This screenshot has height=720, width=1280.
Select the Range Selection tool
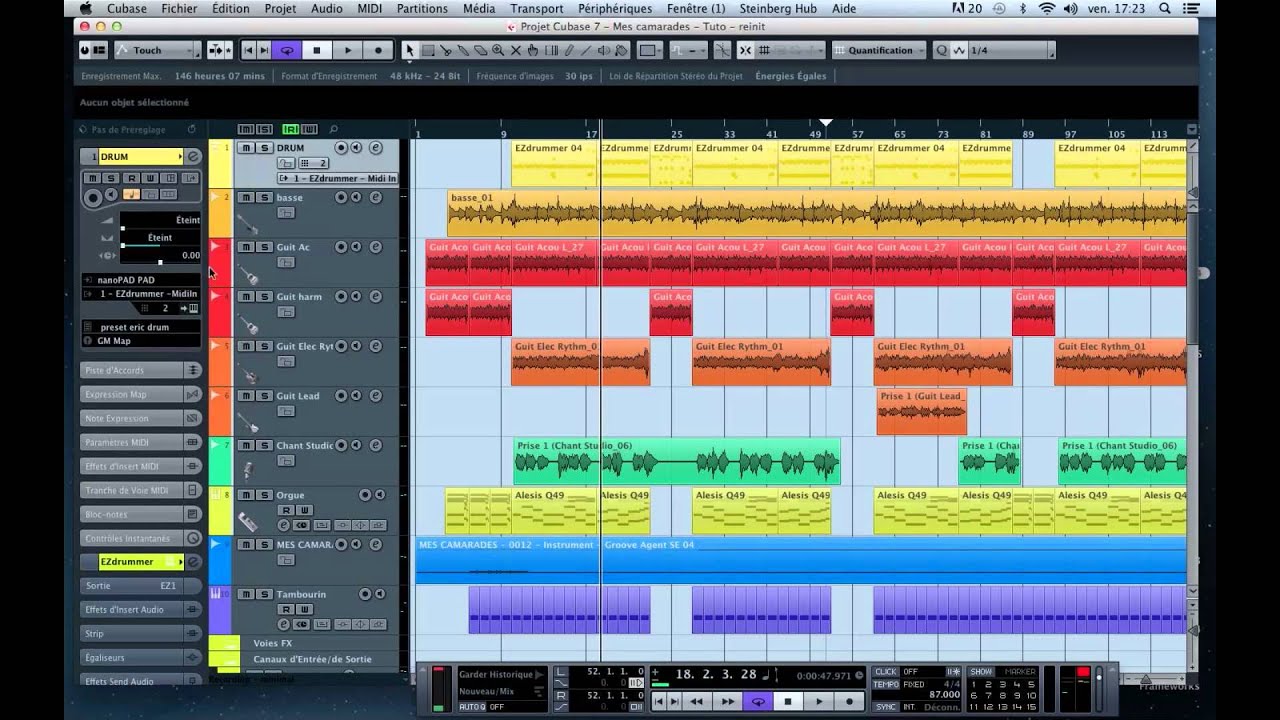pyautogui.click(x=427, y=50)
